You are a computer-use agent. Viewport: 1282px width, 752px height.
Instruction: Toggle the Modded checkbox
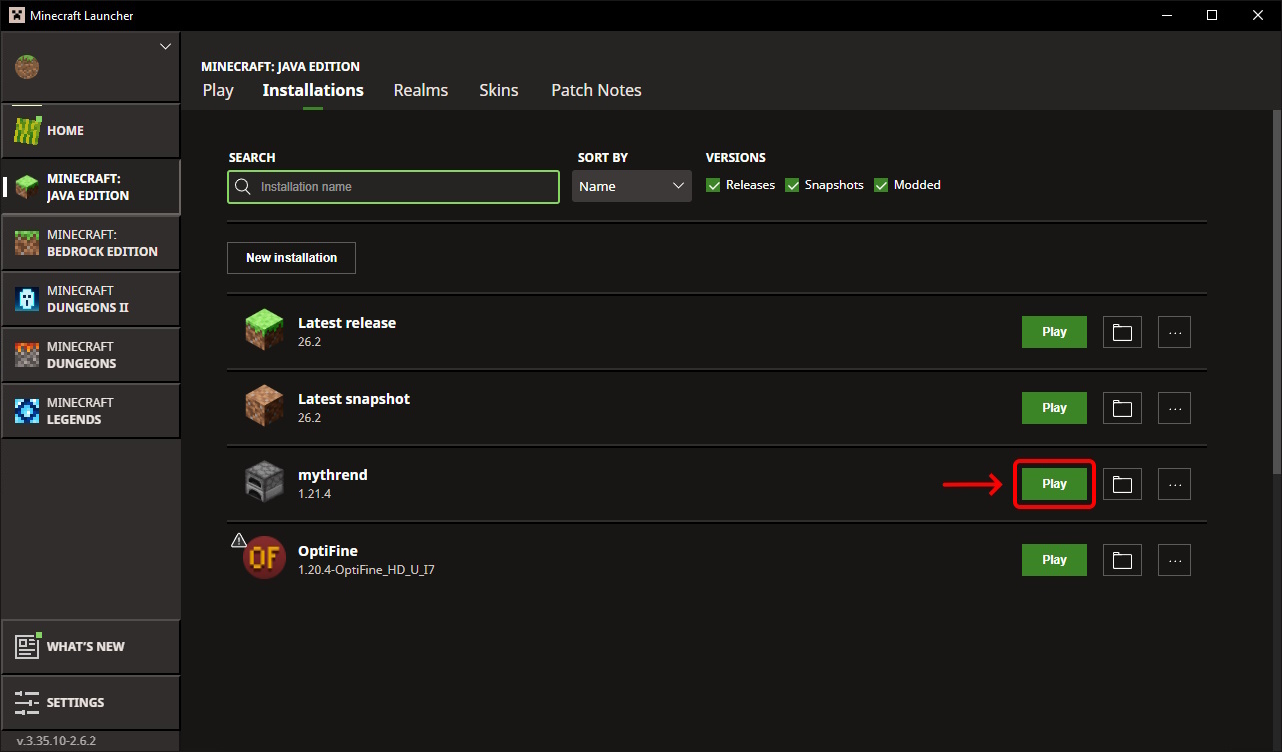pos(881,185)
